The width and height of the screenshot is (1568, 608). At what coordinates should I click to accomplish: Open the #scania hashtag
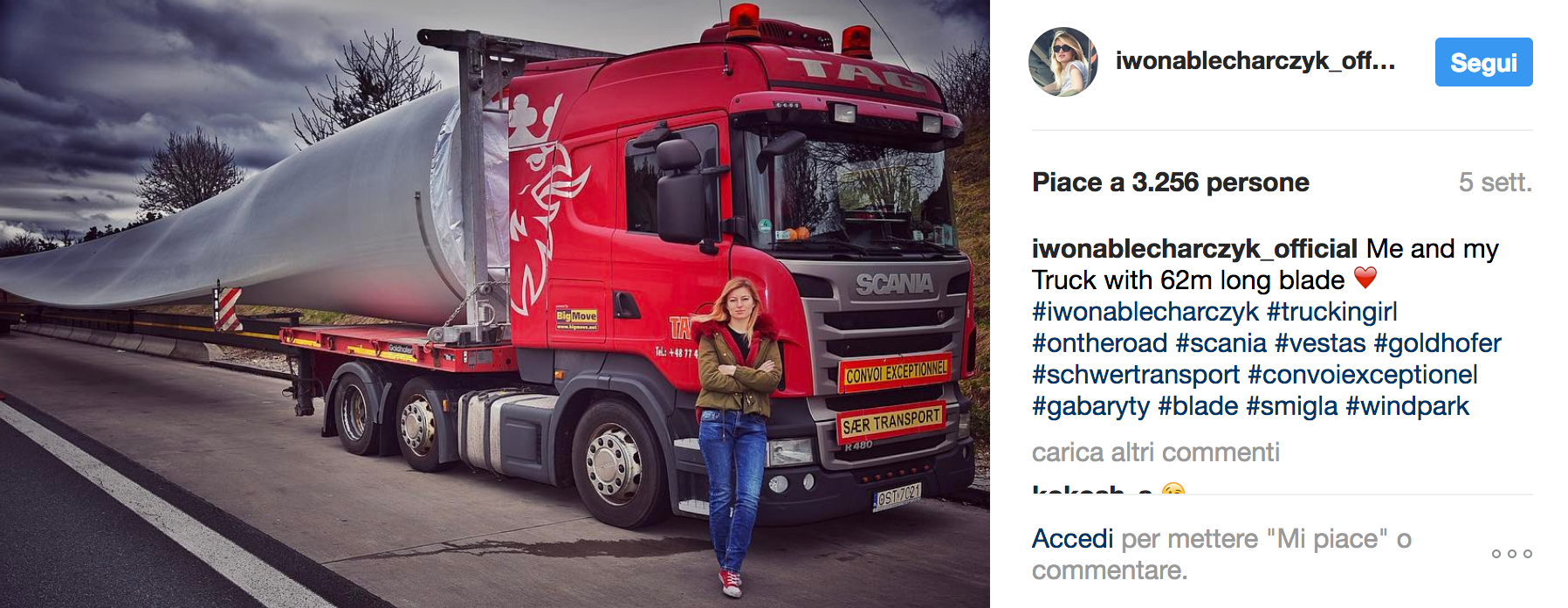[1221, 343]
